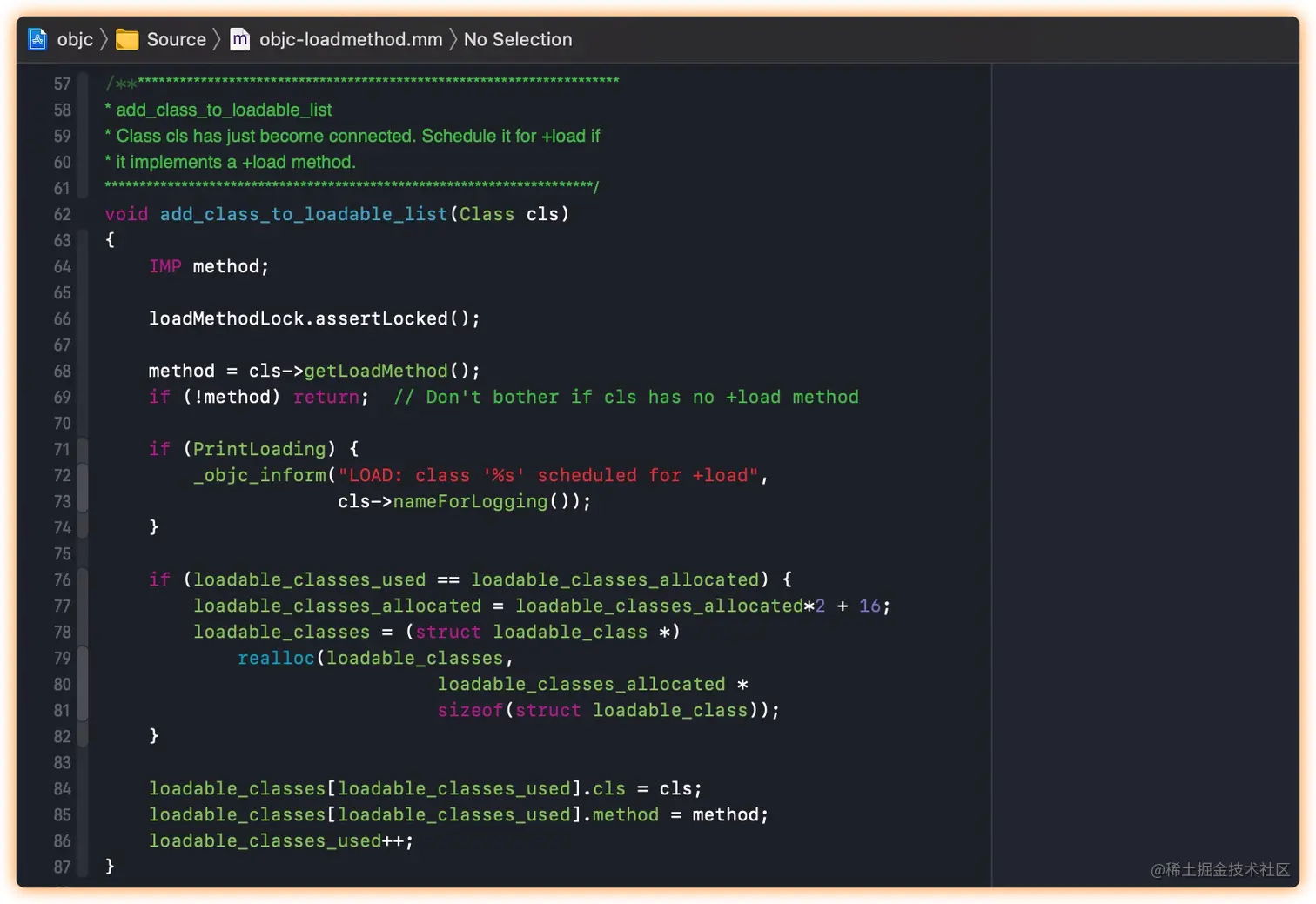Click the "IMP" type on line 64
The image size is (1316, 904).
(x=165, y=266)
